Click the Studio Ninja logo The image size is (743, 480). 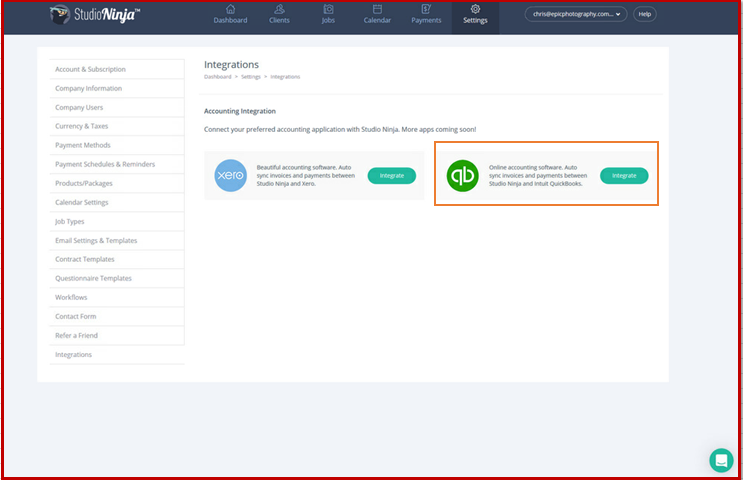[x=95, y=15]
